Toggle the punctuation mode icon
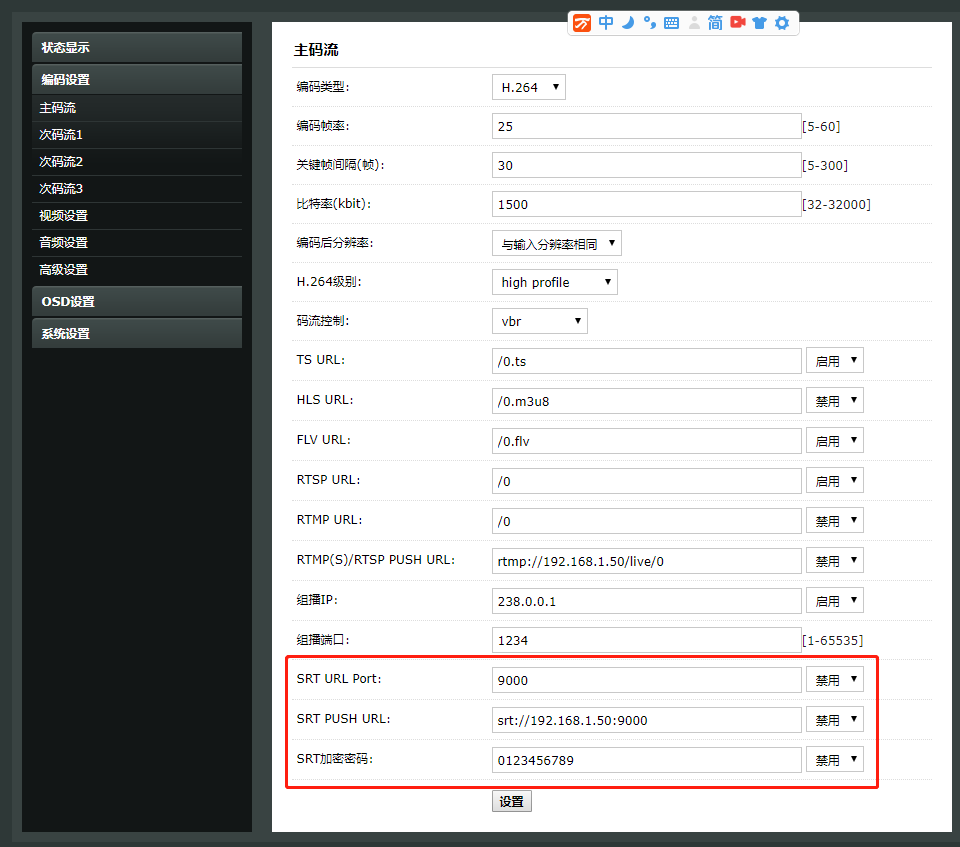The height and width of the screenshot is (847, 960). pos(650,23)
